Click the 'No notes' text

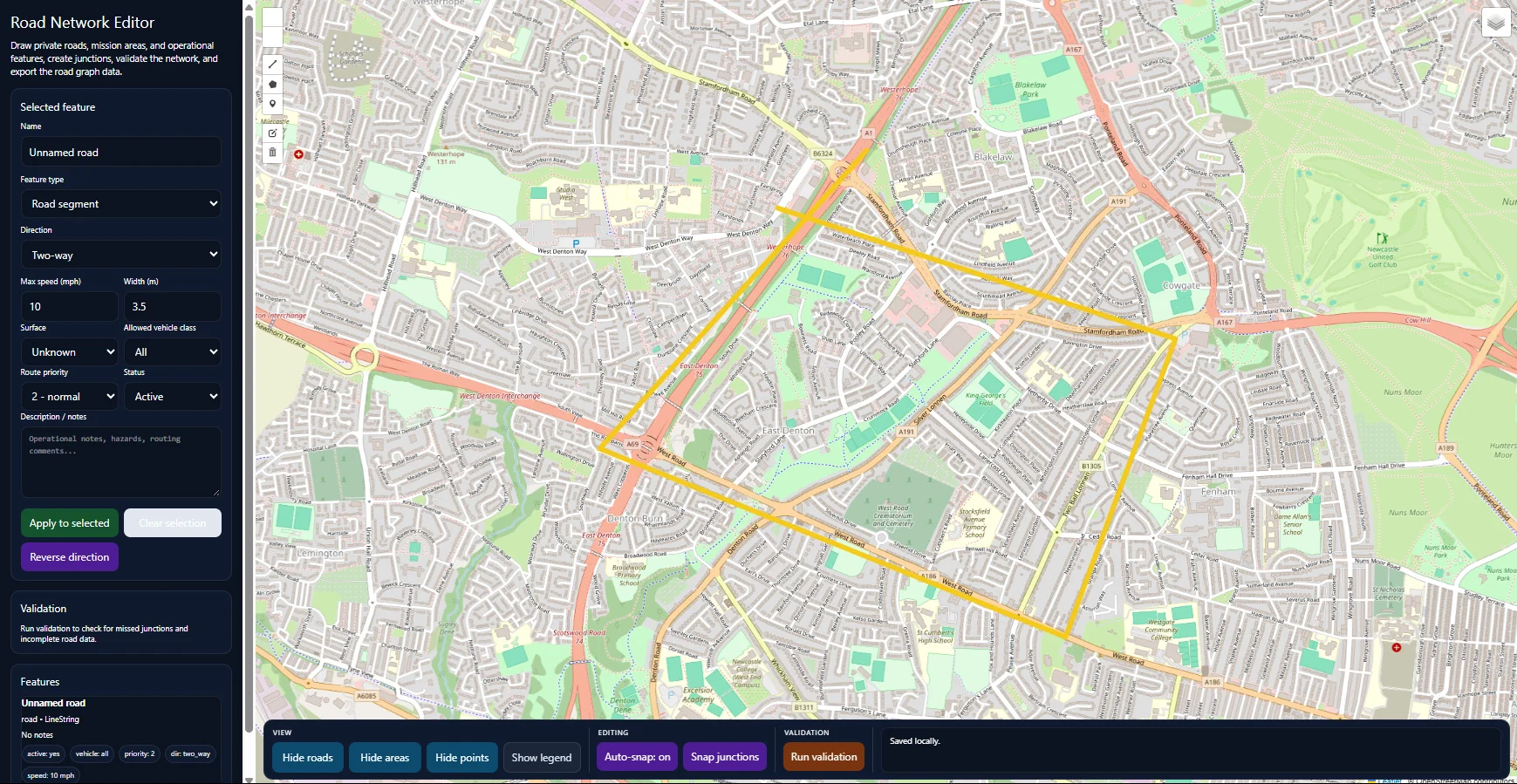[38, 735]
